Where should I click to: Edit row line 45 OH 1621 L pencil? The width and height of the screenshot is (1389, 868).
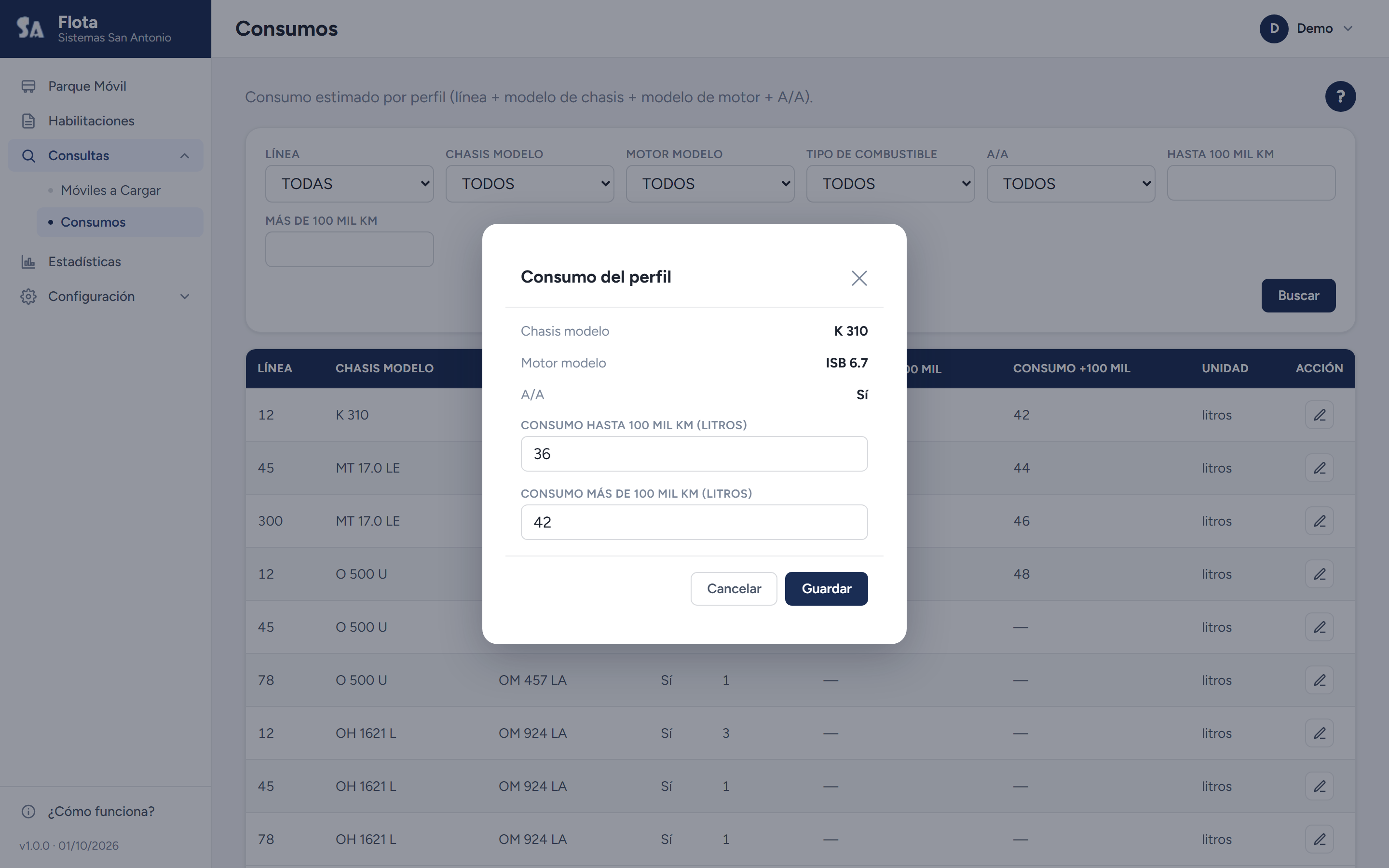[x=1319, y=786]
